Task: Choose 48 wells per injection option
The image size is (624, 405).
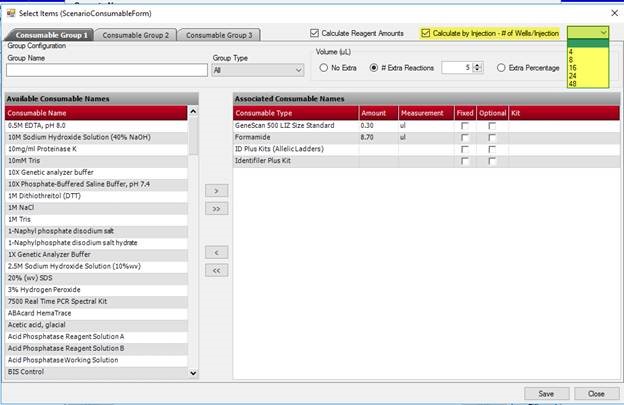Action: coord(588,84)
